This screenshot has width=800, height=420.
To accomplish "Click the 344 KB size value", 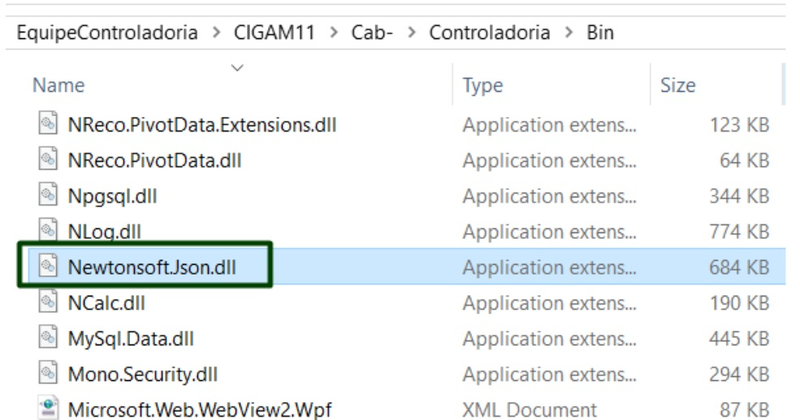I will (x=739, y=196).
